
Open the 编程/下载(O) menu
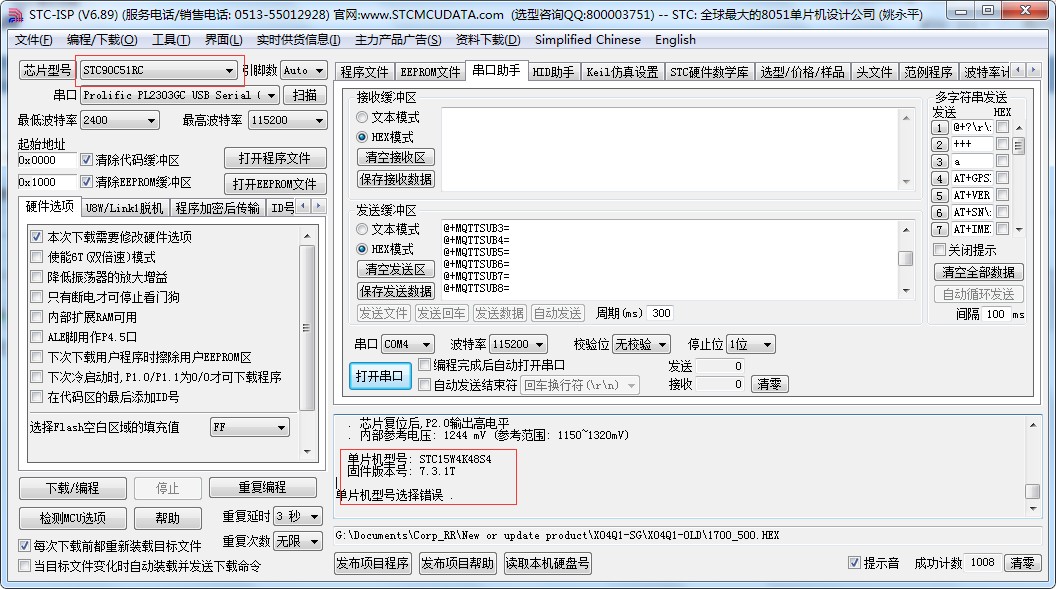click(x=102, y=40)
